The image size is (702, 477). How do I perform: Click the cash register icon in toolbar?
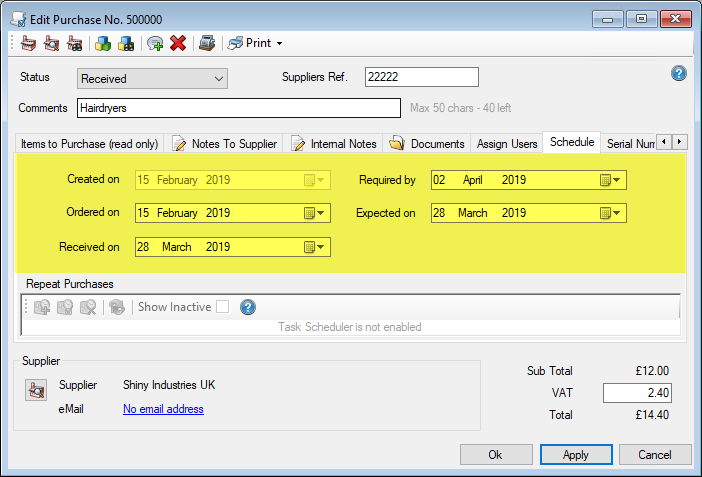pos(207,43)
